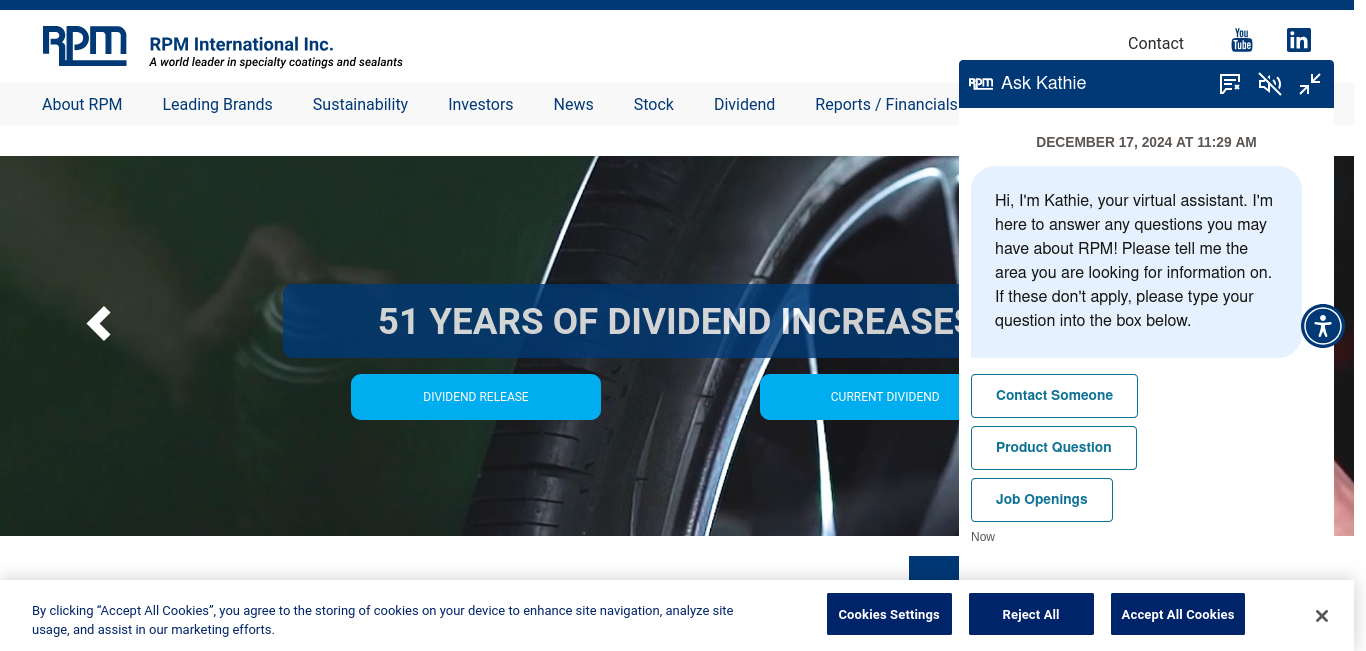Click Reject All cookies
1366x651 pixels.
pos(1031,614)
